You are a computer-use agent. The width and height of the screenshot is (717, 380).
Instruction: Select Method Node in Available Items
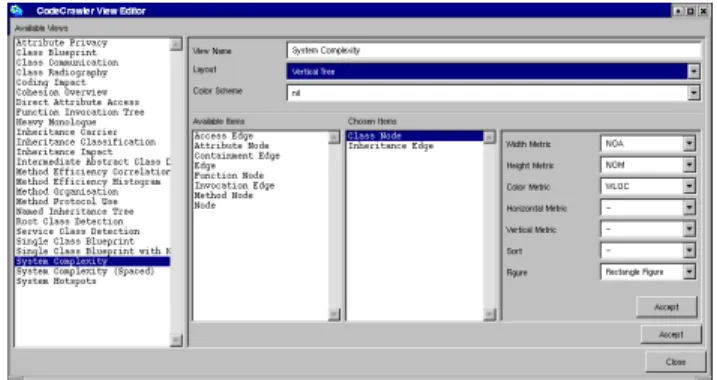pyautogui.click(x=224, y=195)
